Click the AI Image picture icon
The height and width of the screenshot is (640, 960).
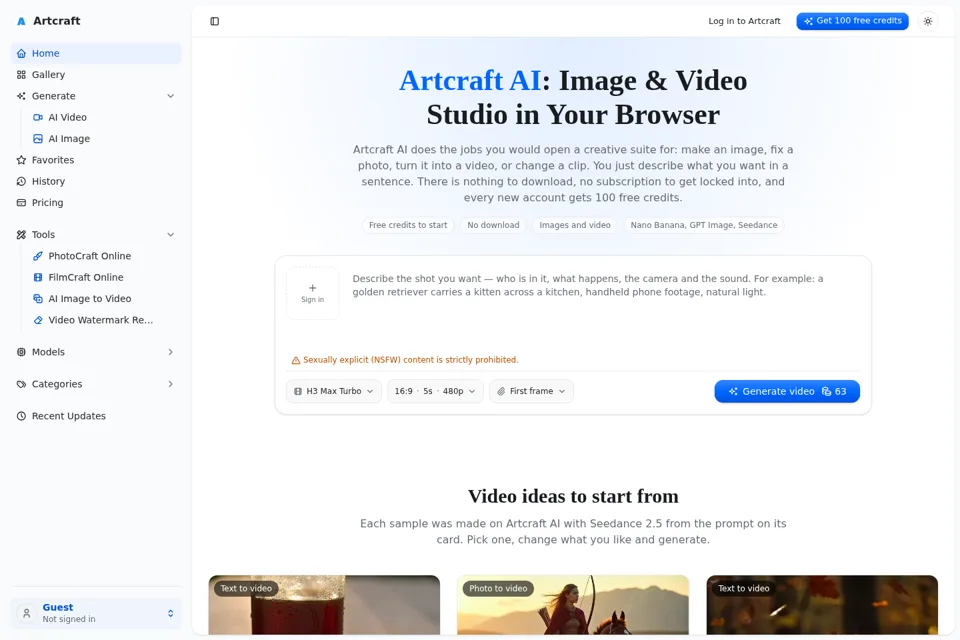point(38,139)
